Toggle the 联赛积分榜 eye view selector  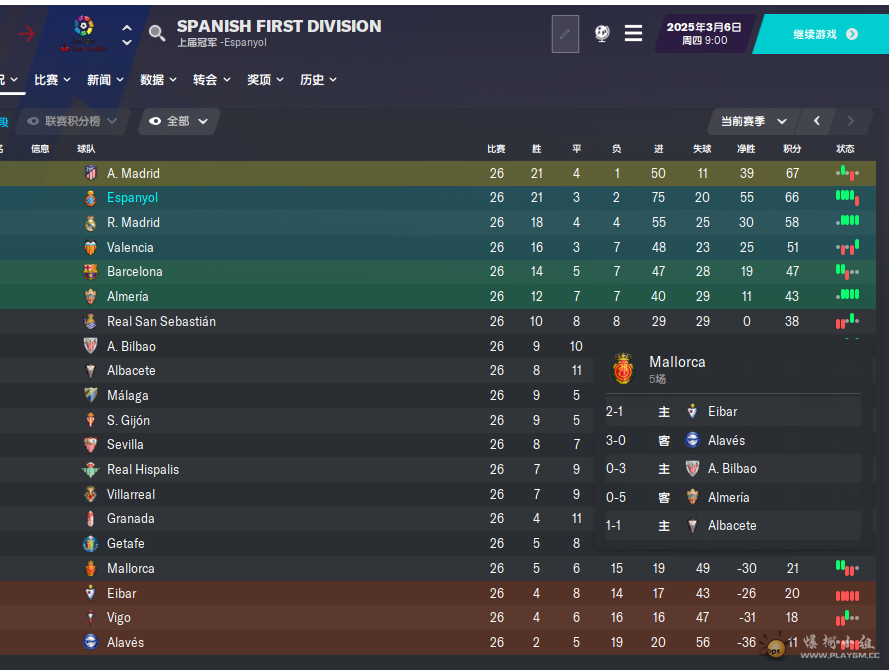[72, 121]
